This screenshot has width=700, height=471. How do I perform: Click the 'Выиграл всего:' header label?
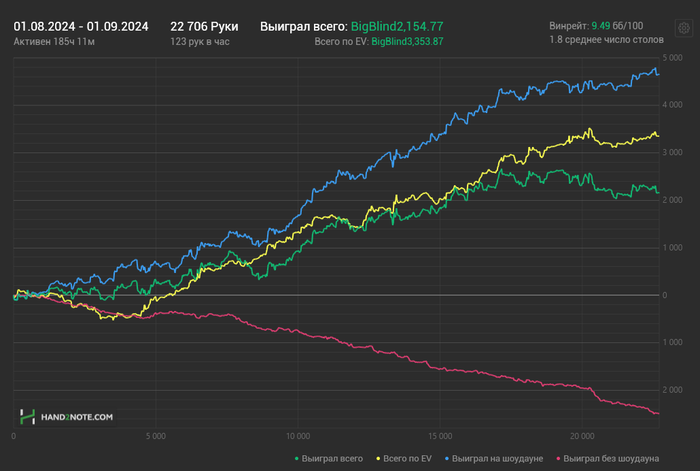(304, 27)
